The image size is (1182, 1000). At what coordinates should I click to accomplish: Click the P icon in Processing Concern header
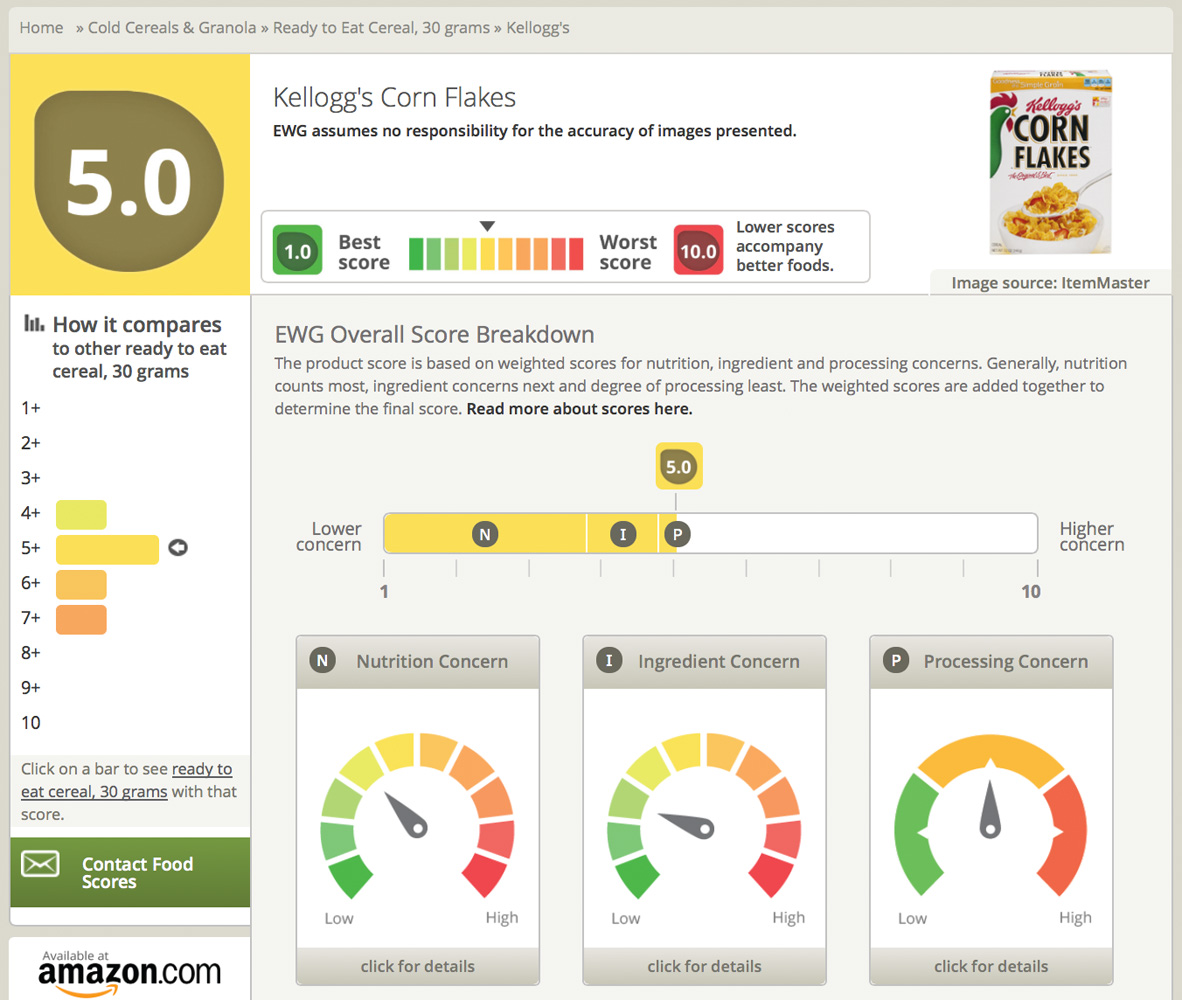point(896,661)
